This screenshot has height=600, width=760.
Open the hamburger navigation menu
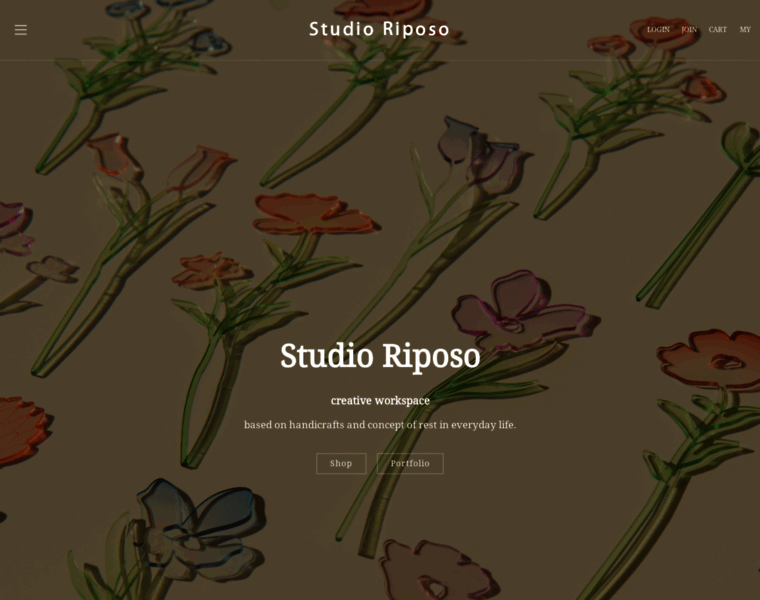click(x=21, y=30)
